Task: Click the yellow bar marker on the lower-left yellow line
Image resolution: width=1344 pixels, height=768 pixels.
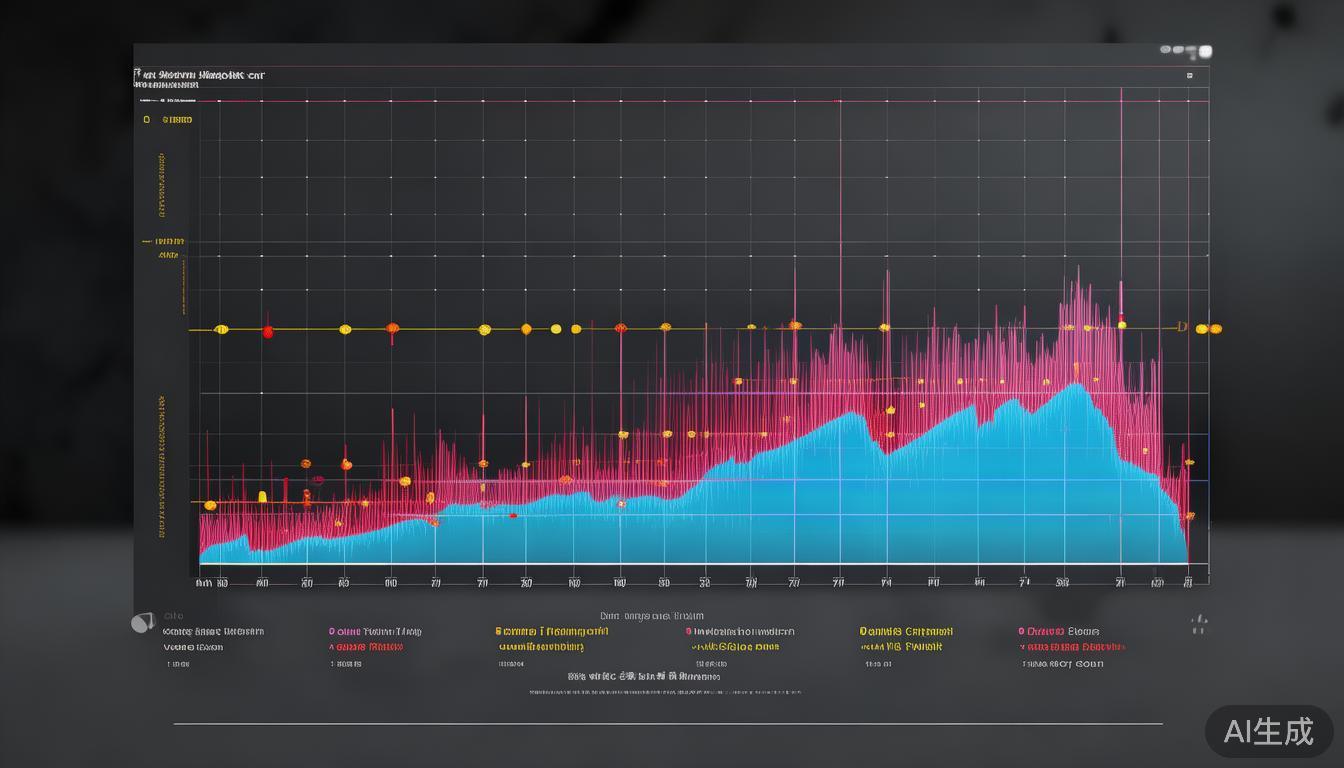Action: pos(262,496)
